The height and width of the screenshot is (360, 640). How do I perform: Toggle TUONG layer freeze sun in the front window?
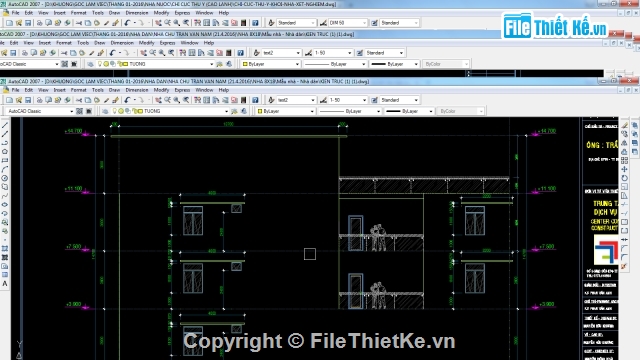[121, 111]
